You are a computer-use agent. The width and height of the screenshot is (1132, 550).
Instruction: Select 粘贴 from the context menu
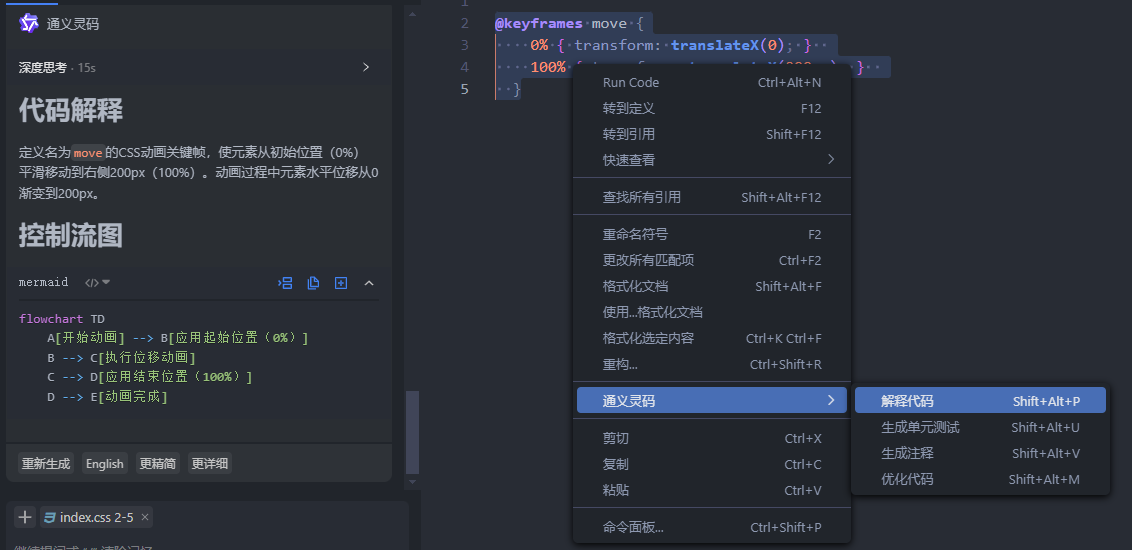coord(712,490)
